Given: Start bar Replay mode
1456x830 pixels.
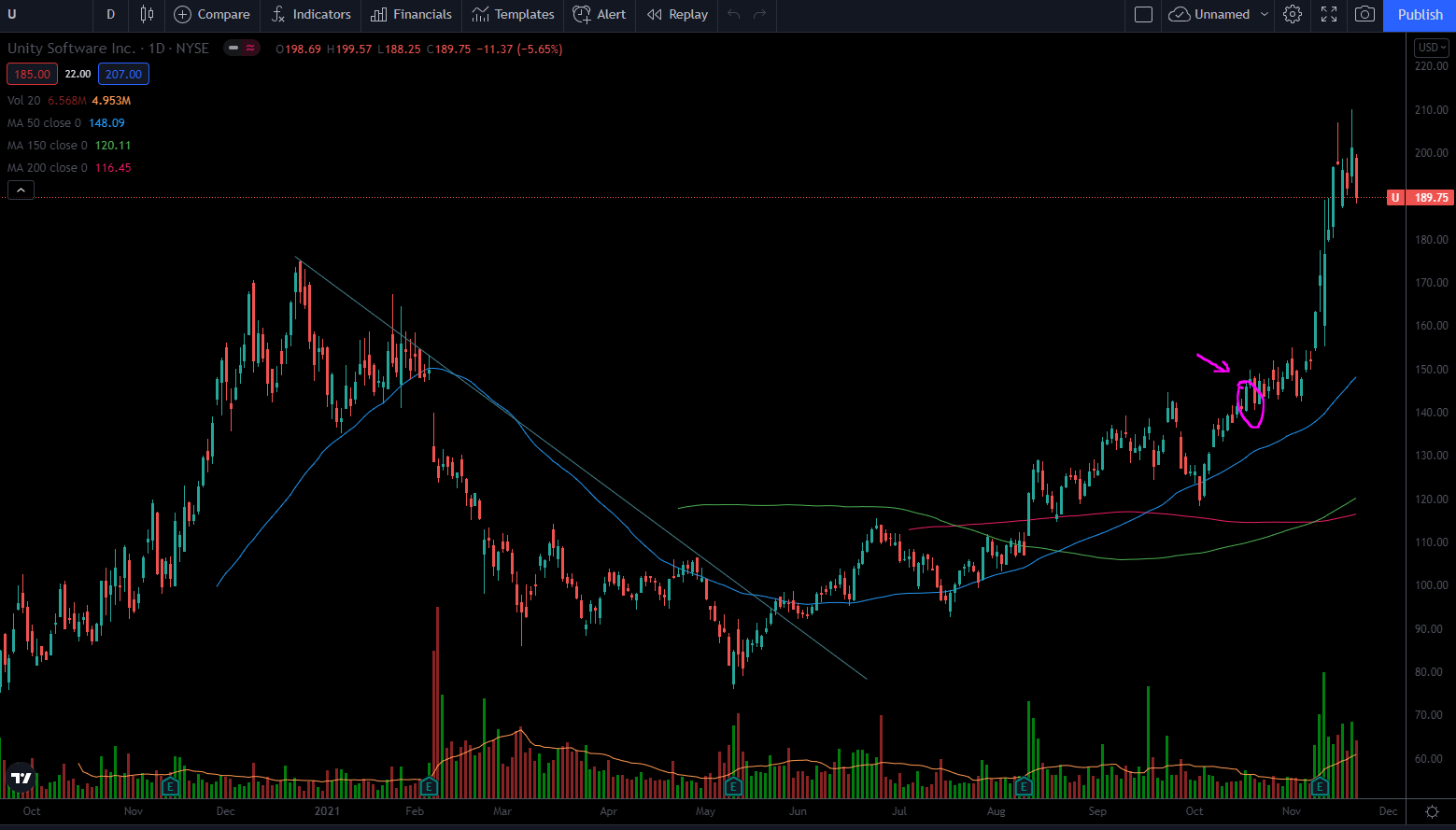Looking at the screenshot, I should [678, 14].
